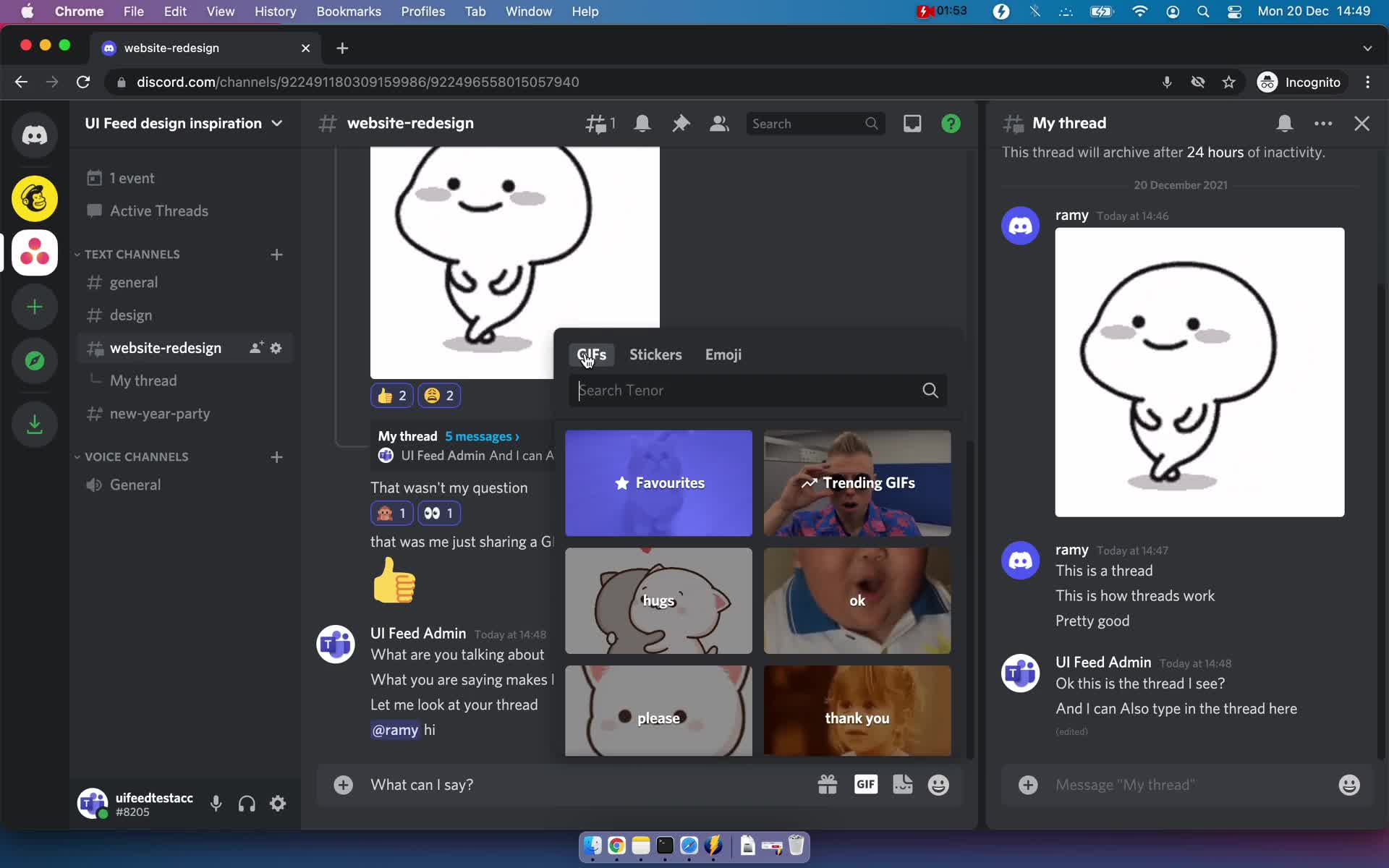The image size is (1389, 868).
Task: Open emoji picker in thread message box
Action: tap(1348, 785)
